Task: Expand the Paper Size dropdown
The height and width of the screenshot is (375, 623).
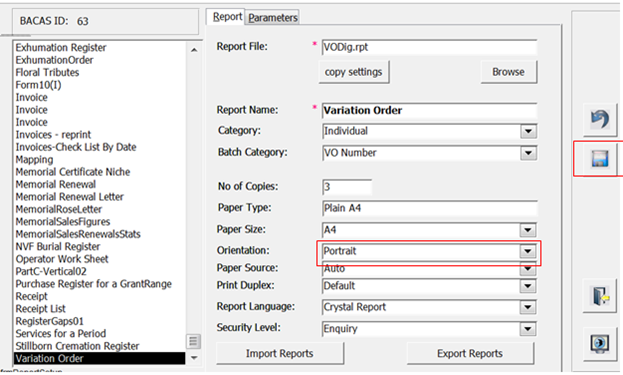Action: (x=528, y=230)
